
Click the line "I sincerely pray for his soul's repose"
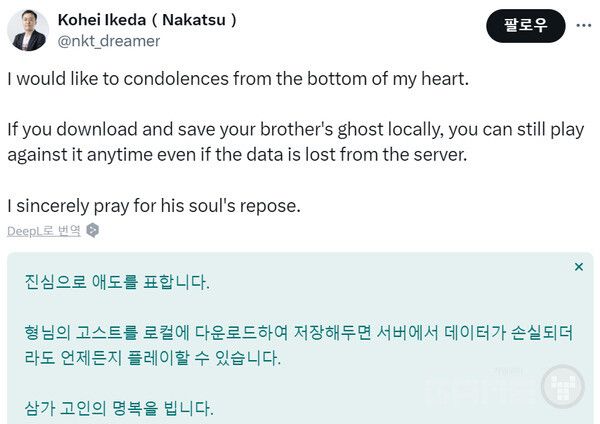154,207
